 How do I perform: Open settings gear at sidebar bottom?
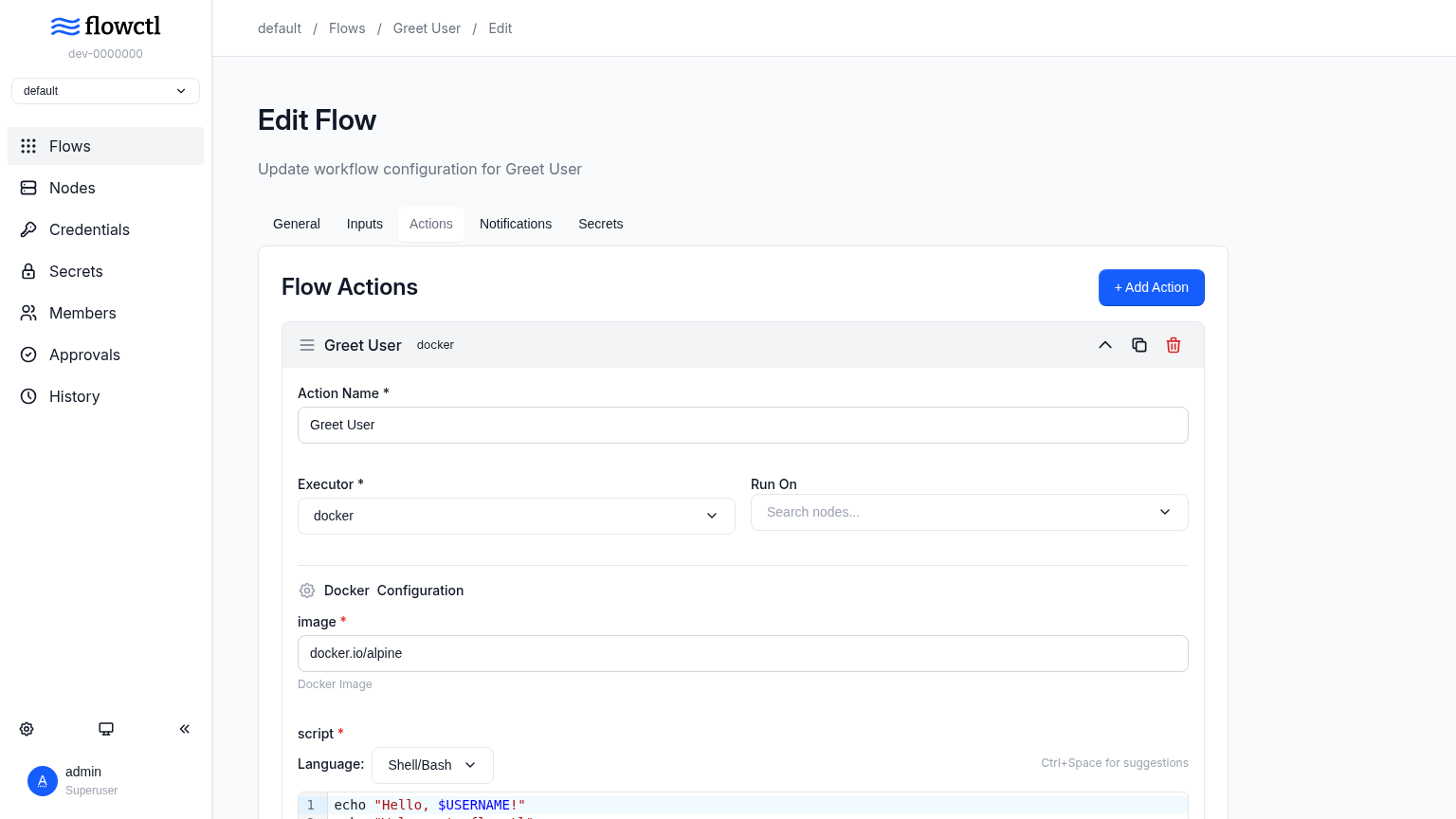click(27, 729)
